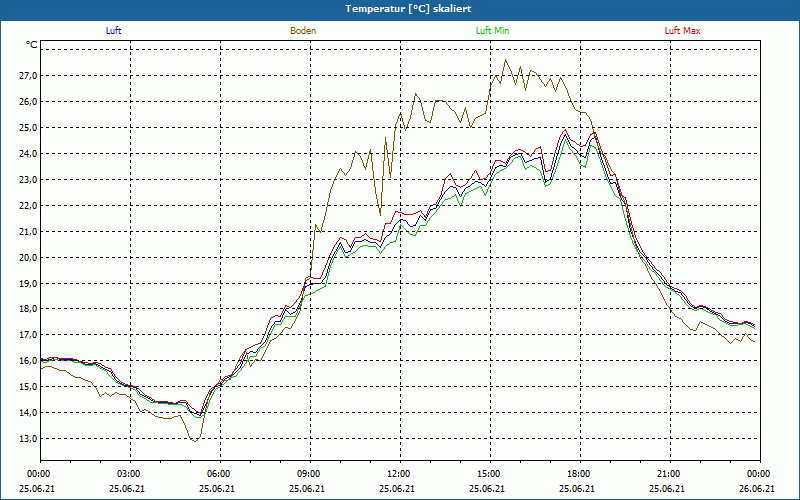The image size is (800, 500).
Task: Click the blue Luft legend label
Action: point(113,31)
